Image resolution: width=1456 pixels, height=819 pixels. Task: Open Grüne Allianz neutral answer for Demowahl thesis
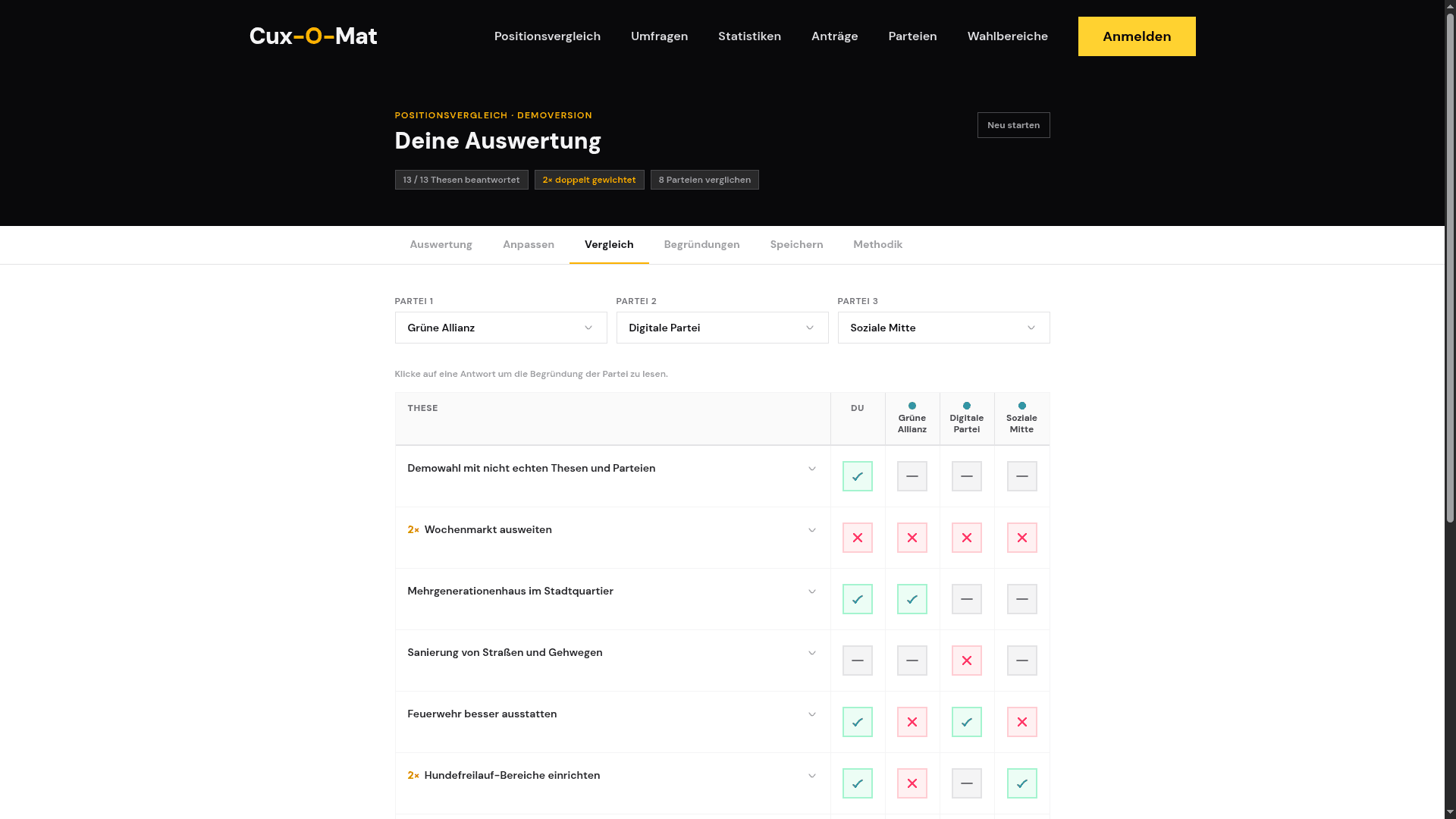(x=912, y=476)
